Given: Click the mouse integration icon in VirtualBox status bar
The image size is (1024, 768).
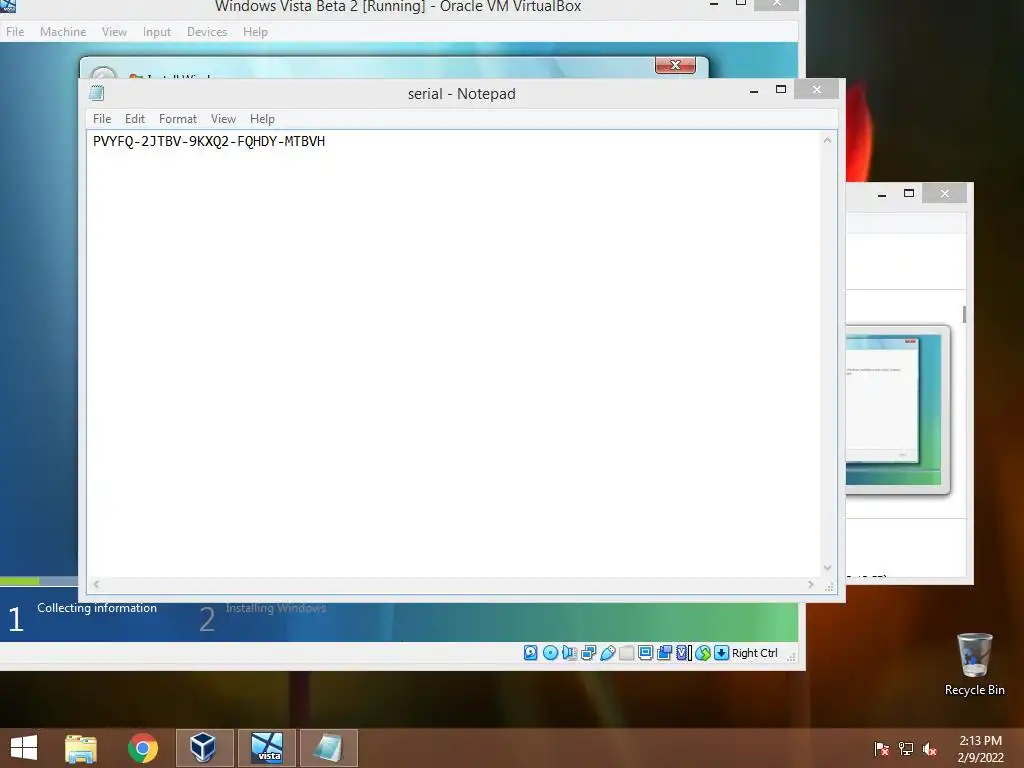Looking at the screenshot, I should click(x=703, y=652).
